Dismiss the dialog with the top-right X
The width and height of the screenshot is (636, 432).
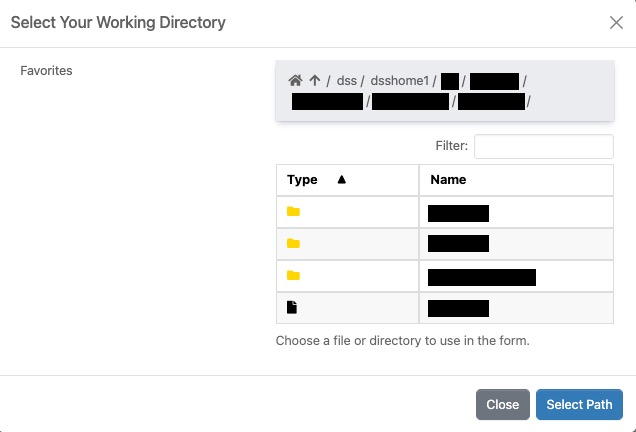[x=616, y=23]
